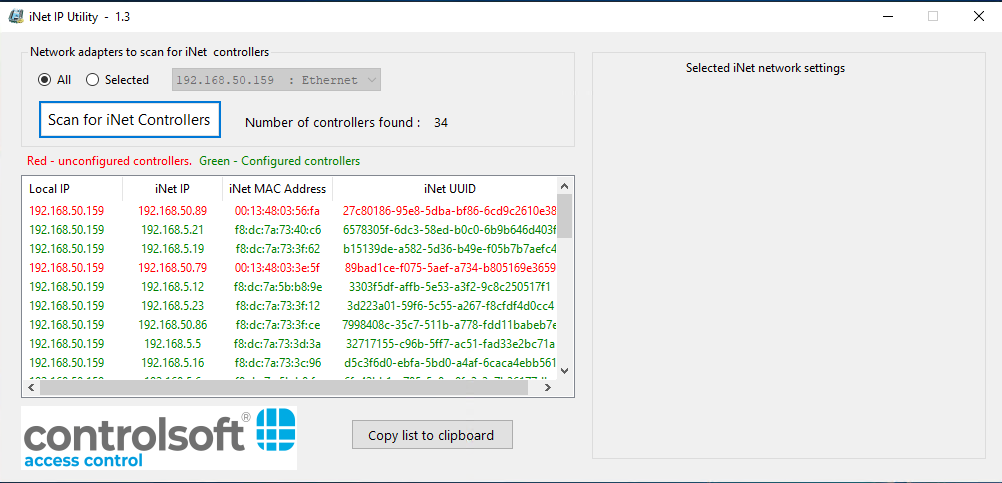Click UUID starting with 7998408c-35c7

tap(450, 325)
